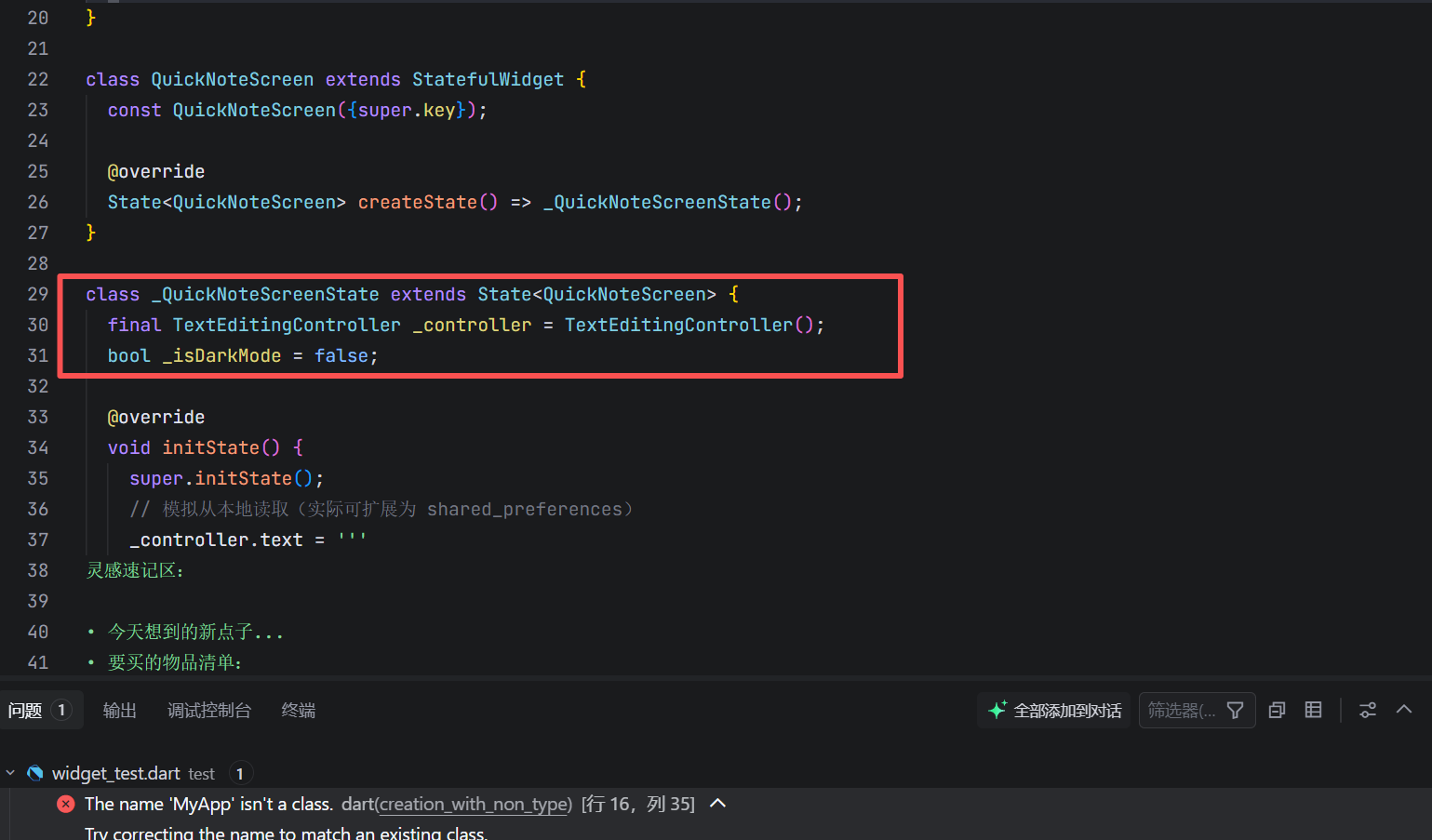Click the _isDarkMode variable on line 31
This screenshot has height=840, width=1432.
(221, 355)
